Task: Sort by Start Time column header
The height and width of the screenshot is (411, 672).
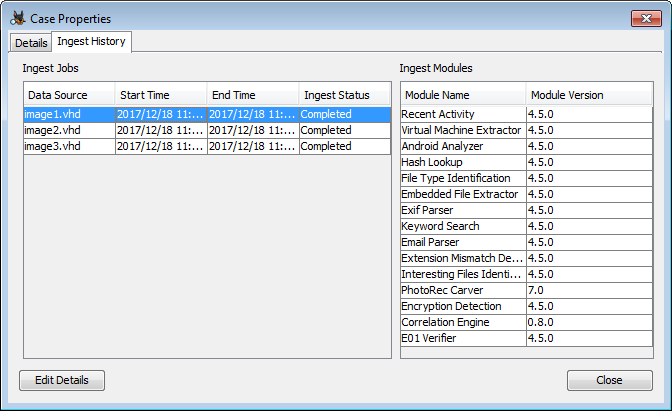Action: coord(161,95)
